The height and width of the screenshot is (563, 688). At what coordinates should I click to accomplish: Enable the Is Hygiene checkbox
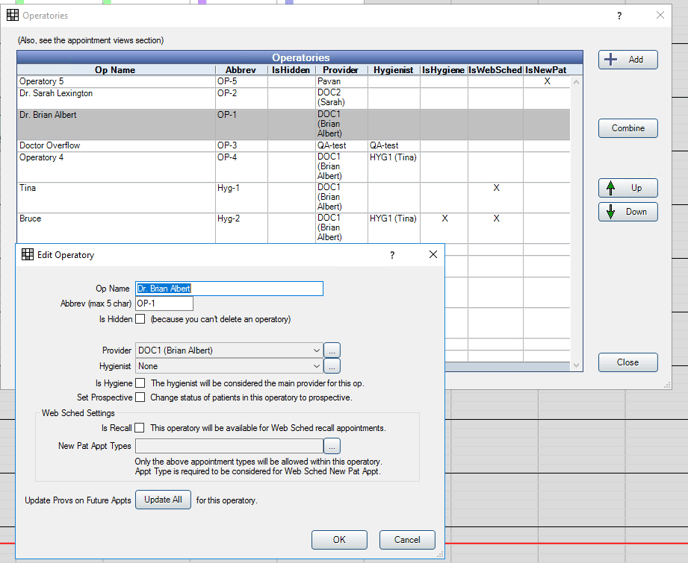click(x=140, y=383)
